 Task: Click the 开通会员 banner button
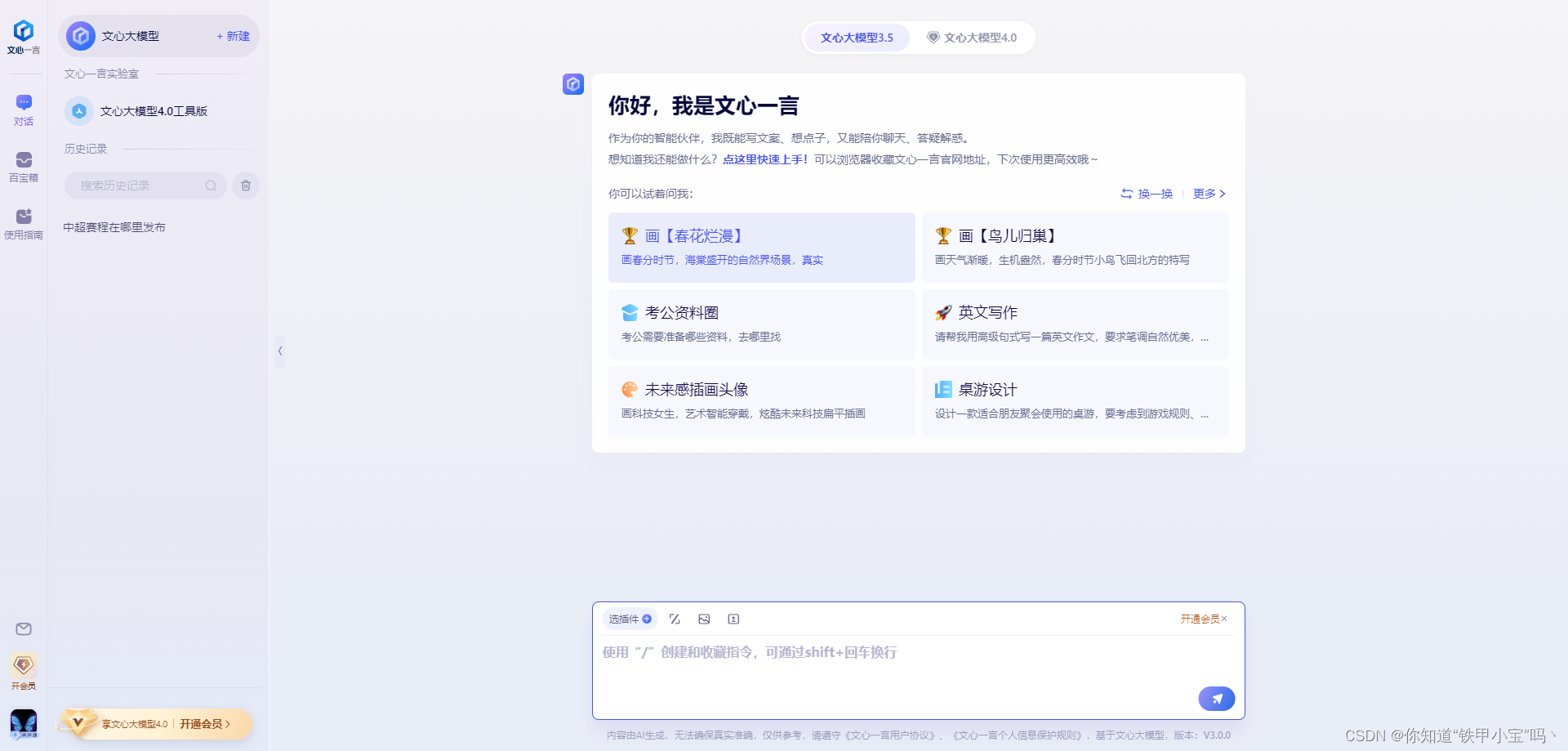click(205, 724)
